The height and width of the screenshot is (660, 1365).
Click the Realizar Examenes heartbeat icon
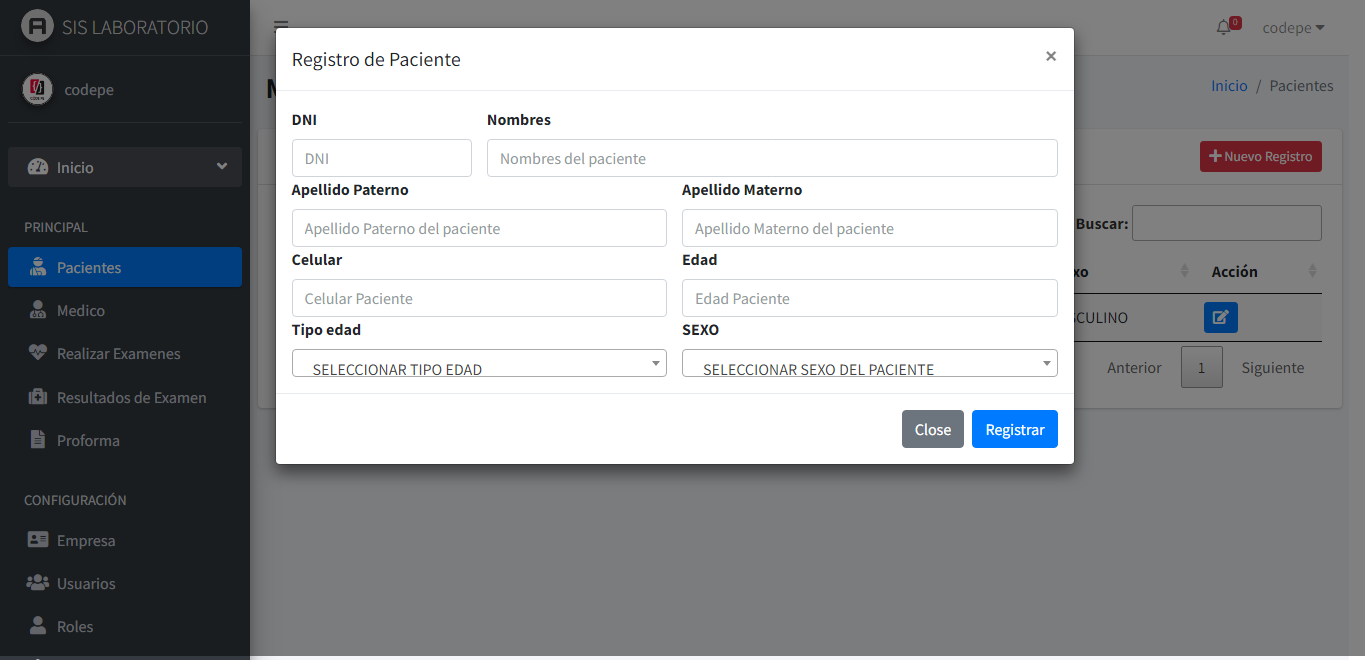point(38,354)
